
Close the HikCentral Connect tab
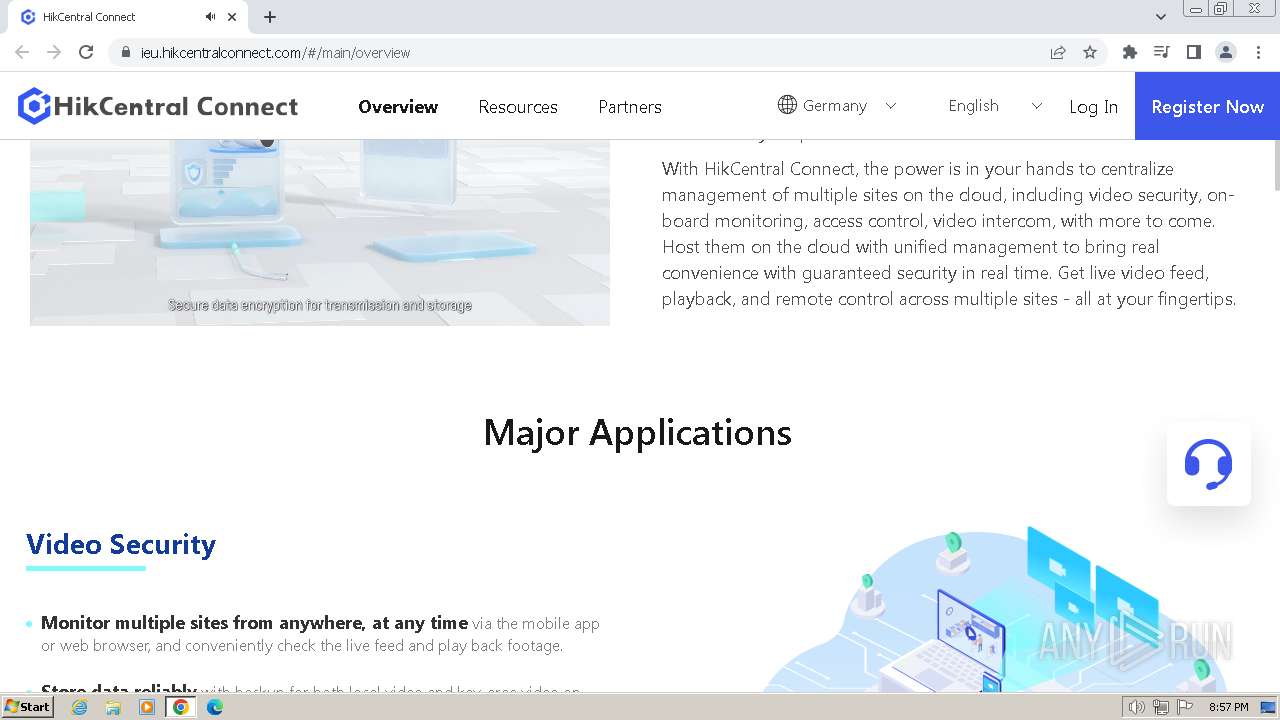pyautogui.click(x=232, y=17)
